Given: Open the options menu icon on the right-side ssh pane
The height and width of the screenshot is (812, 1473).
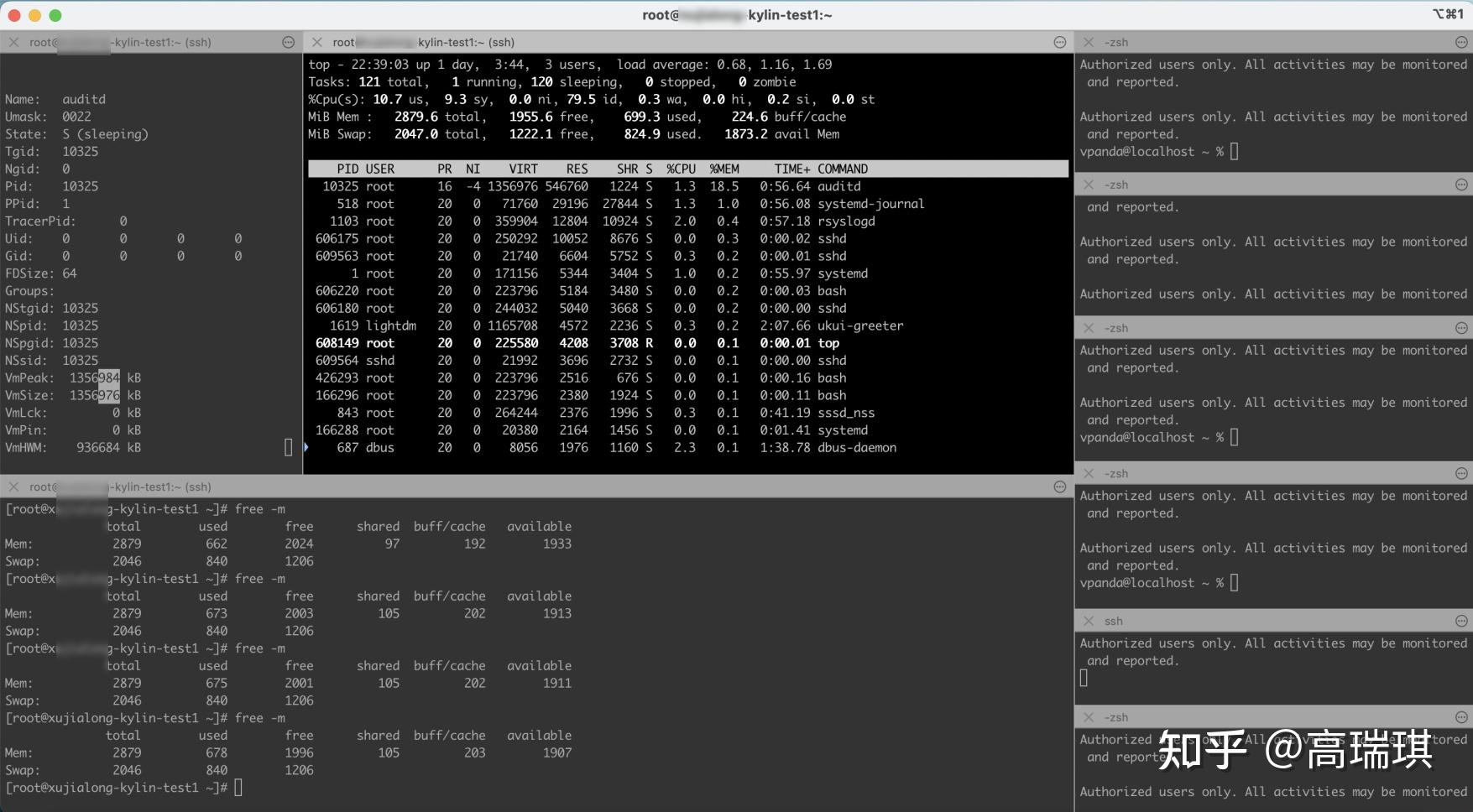Looking at the screenshot, I should [1461, 621].
